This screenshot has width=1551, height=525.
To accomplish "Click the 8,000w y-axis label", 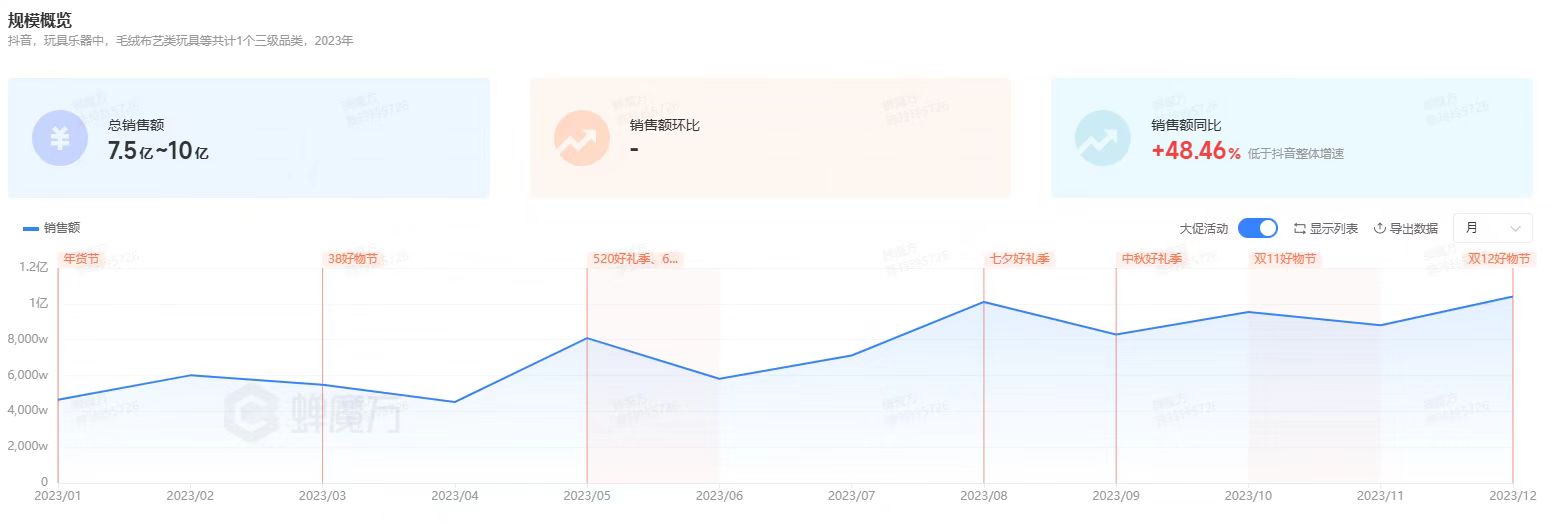I will click(x=28, y=339).
